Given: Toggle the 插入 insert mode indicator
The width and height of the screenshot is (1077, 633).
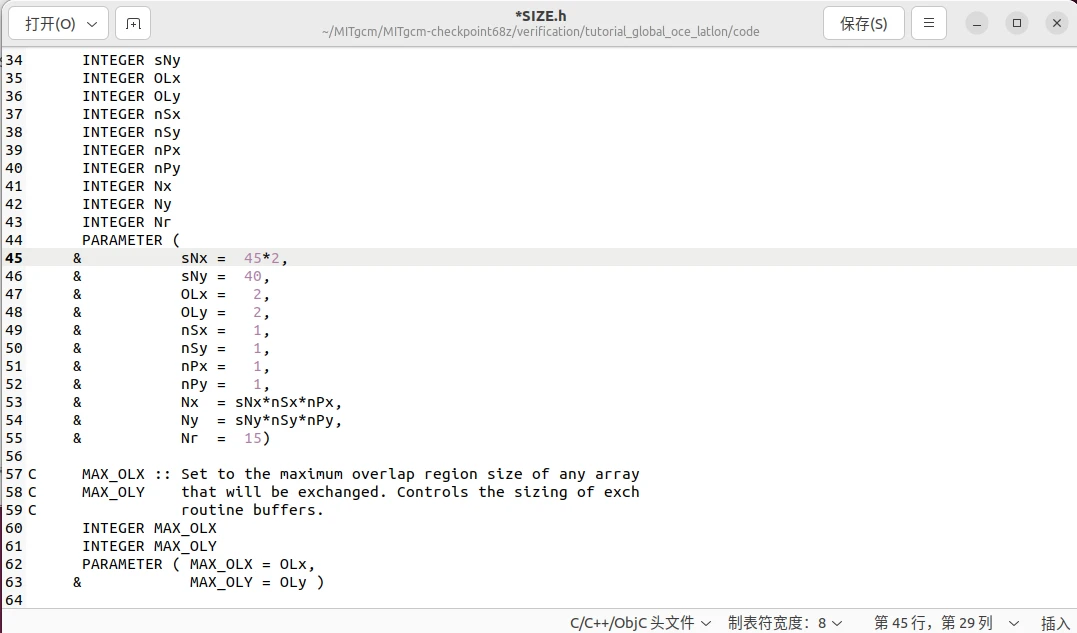Looking at the screenshot, I should 1055,622.
